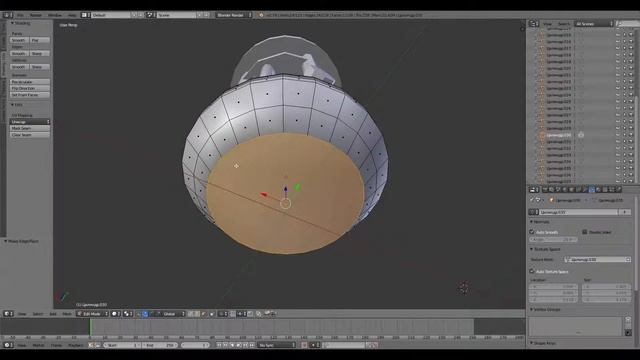Image resolution: width=640 pixels, height=360 pixels.
Task: Open the outliner editor type selector
Action: pos(534,24)
